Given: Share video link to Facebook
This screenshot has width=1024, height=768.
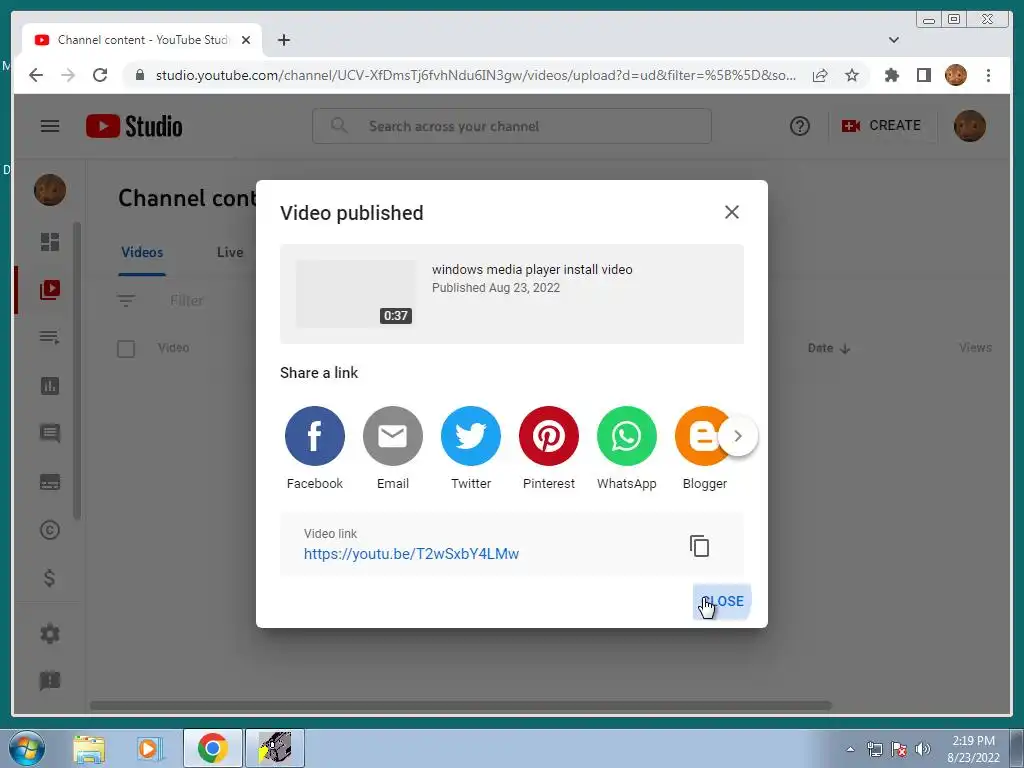Looking at the screenshot, I should (314, 436).
